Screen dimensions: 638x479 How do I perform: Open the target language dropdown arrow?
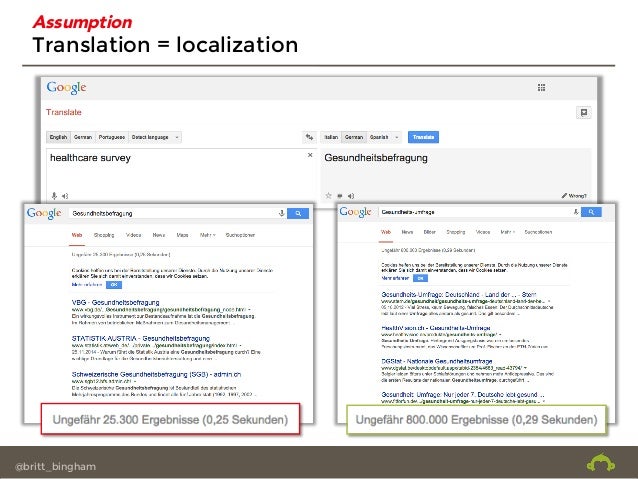[397, 138]
